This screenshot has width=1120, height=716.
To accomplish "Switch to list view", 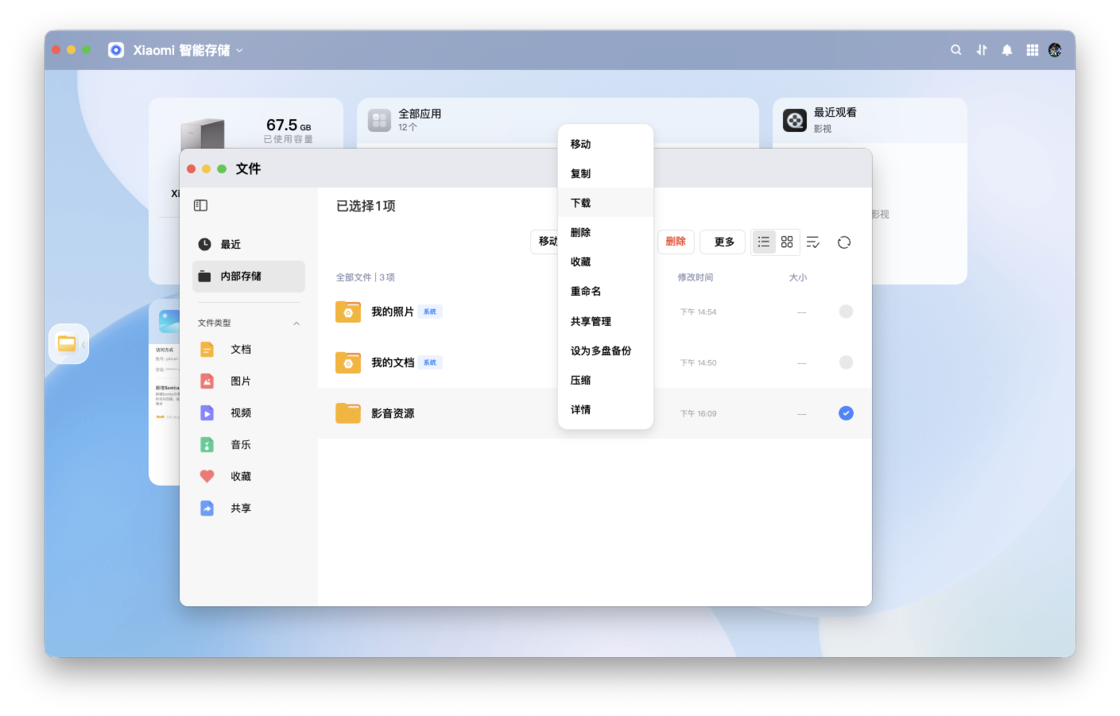I will point(764,242).
